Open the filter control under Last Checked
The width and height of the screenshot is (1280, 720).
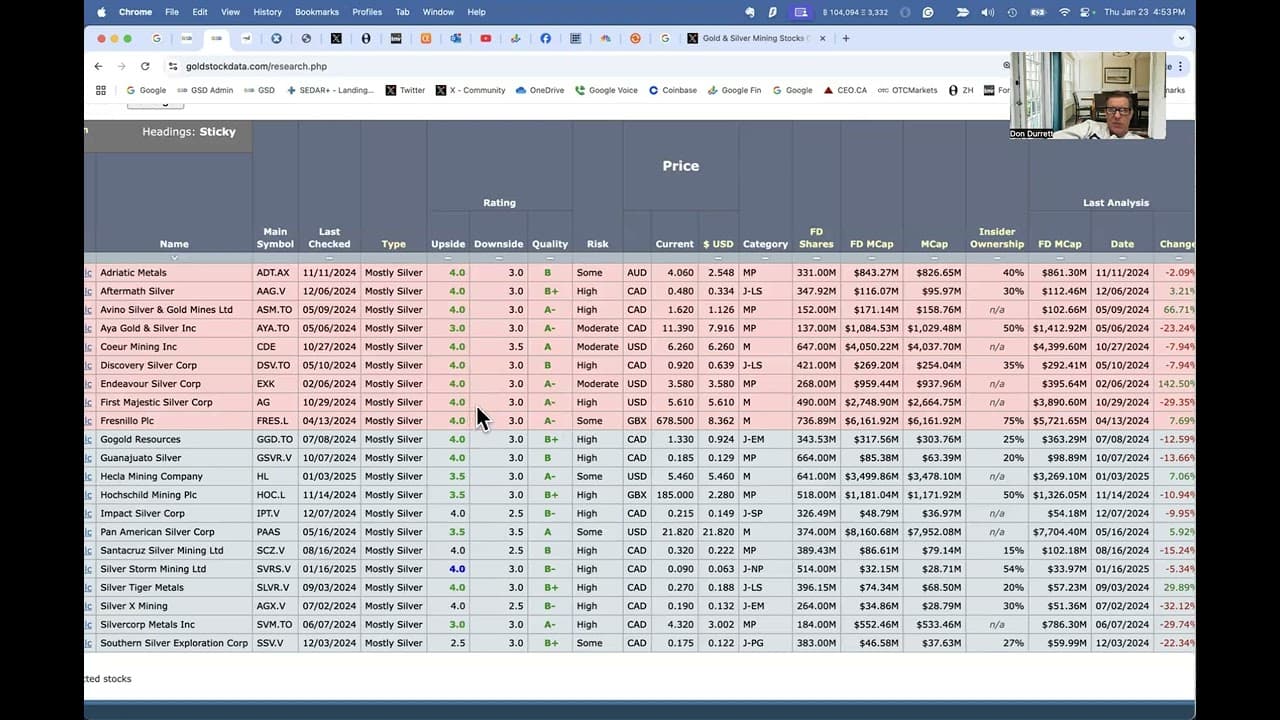coord(329,258)
